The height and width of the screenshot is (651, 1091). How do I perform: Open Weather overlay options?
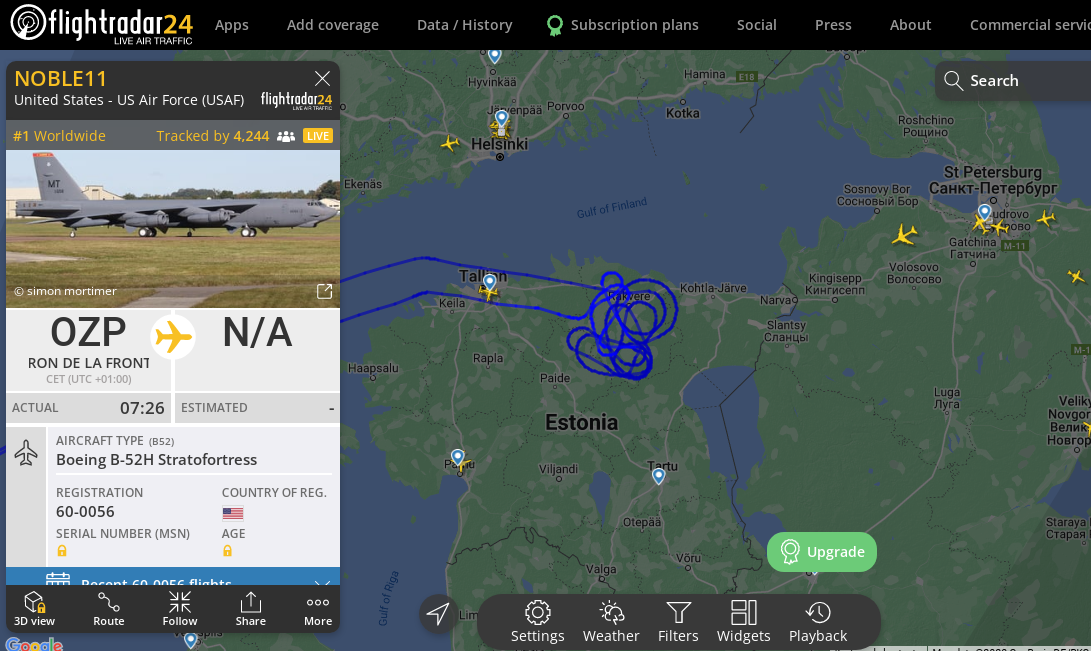pos(611,622)
